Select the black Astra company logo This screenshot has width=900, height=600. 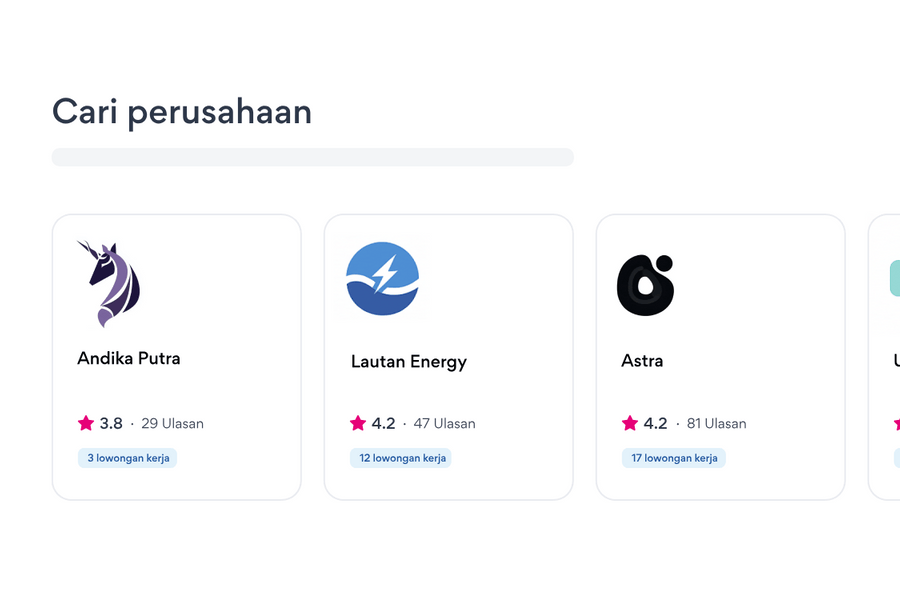point(645,285)
